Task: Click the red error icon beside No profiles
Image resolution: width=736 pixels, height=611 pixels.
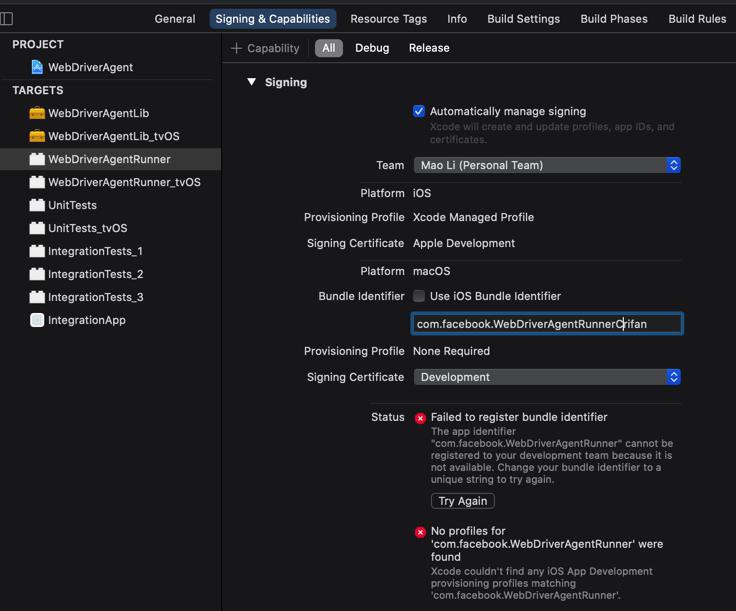Action: 420,532
